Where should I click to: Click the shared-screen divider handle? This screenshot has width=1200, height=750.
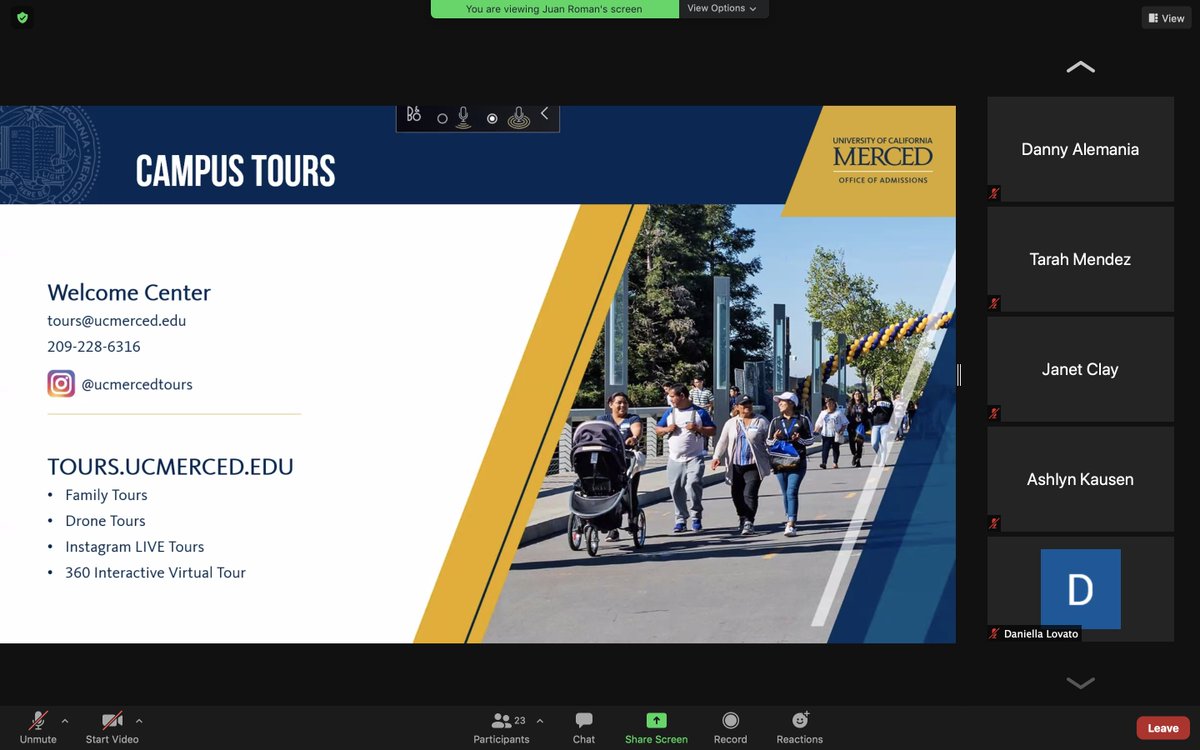pyautogui.click(x=959, y=375)
